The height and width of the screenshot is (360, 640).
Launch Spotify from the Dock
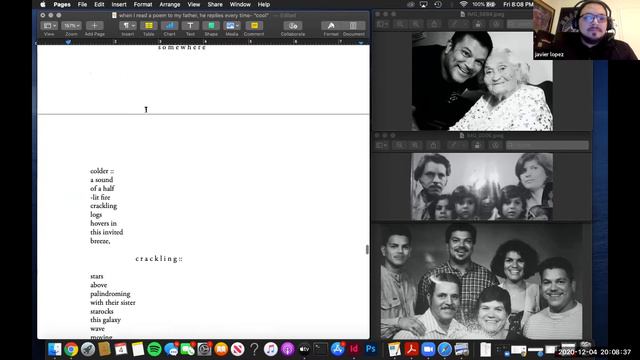(154, 349)
